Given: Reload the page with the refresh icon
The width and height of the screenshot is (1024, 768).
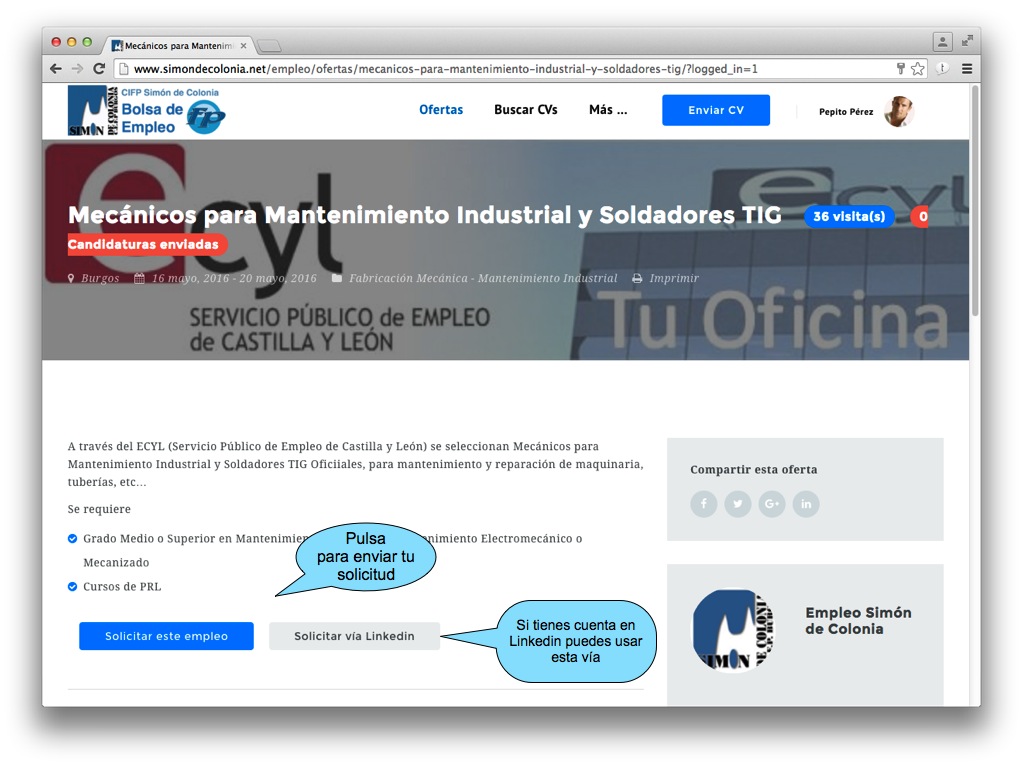Looking at the screenshot, I should 99,69.
